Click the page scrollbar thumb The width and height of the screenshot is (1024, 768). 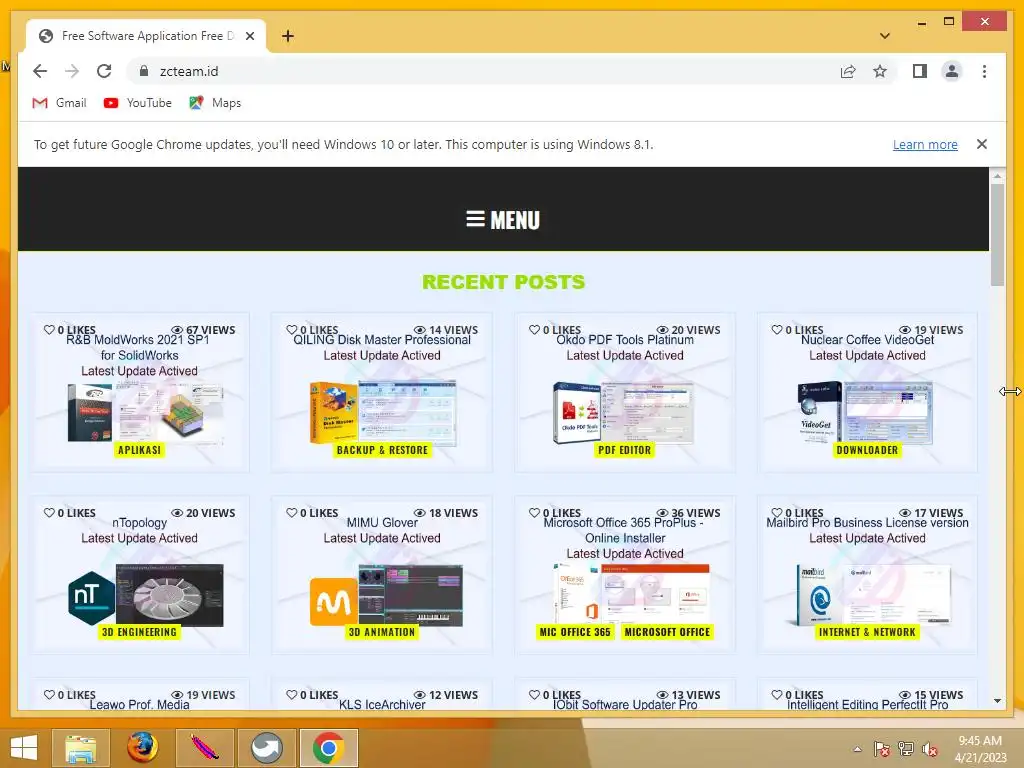click(997, 234)
